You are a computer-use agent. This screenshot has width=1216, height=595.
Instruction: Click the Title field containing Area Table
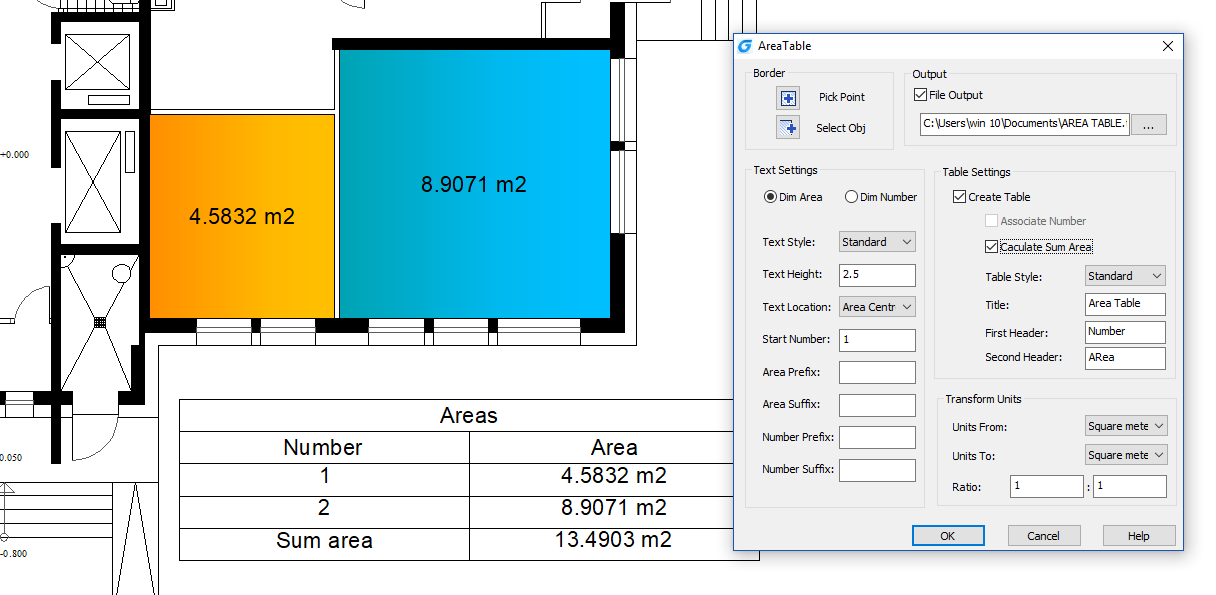pyautogui.click(x=1125, y=304)
